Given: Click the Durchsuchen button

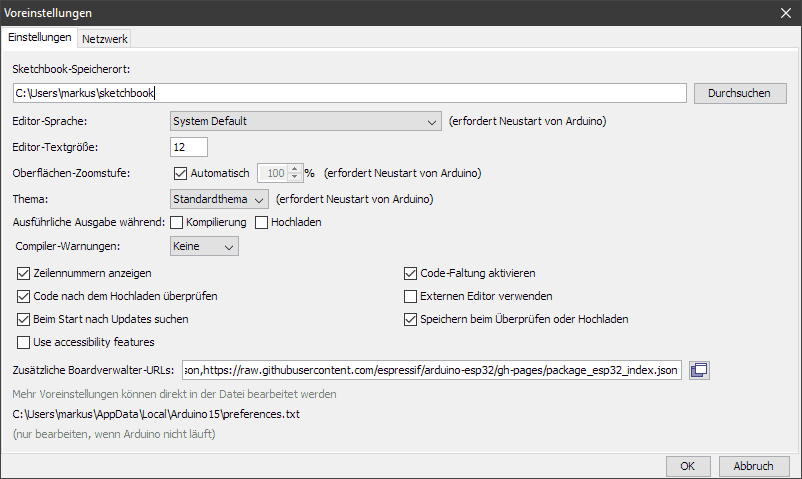Looking at the screenshot, I should (x=740, y=93).
